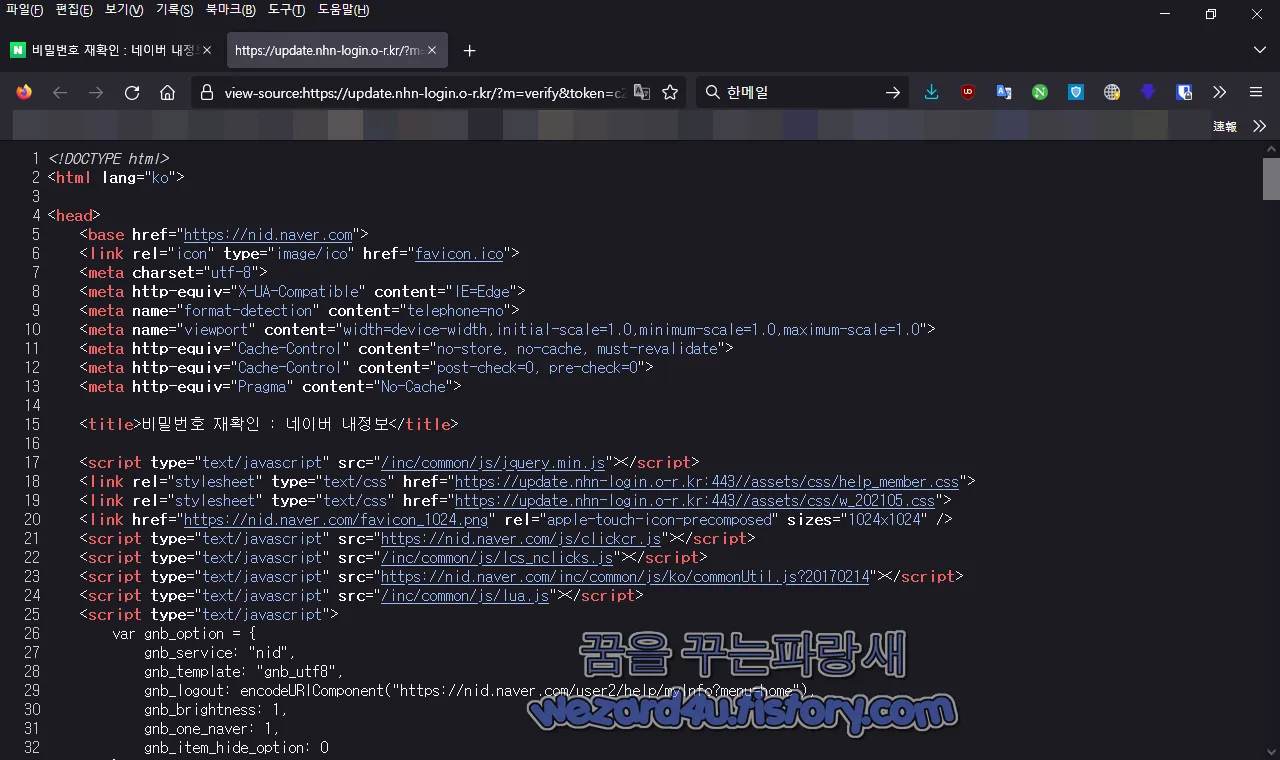Bookmark this page with the star
1280x760 pixels.
670,92
